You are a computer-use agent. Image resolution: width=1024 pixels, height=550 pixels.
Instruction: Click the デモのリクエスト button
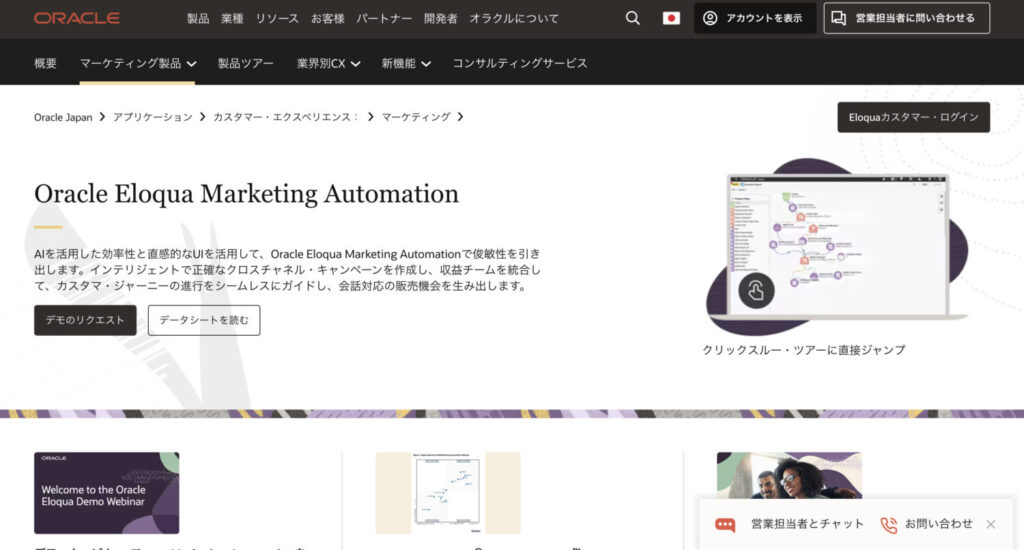point(85,320)
